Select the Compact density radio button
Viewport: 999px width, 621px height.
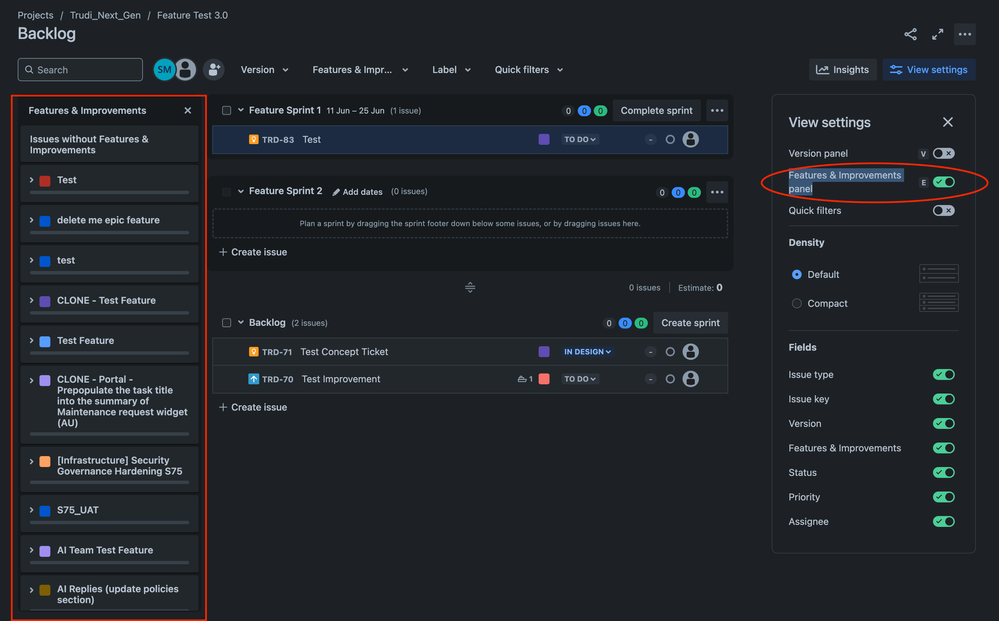pos(796,303)
